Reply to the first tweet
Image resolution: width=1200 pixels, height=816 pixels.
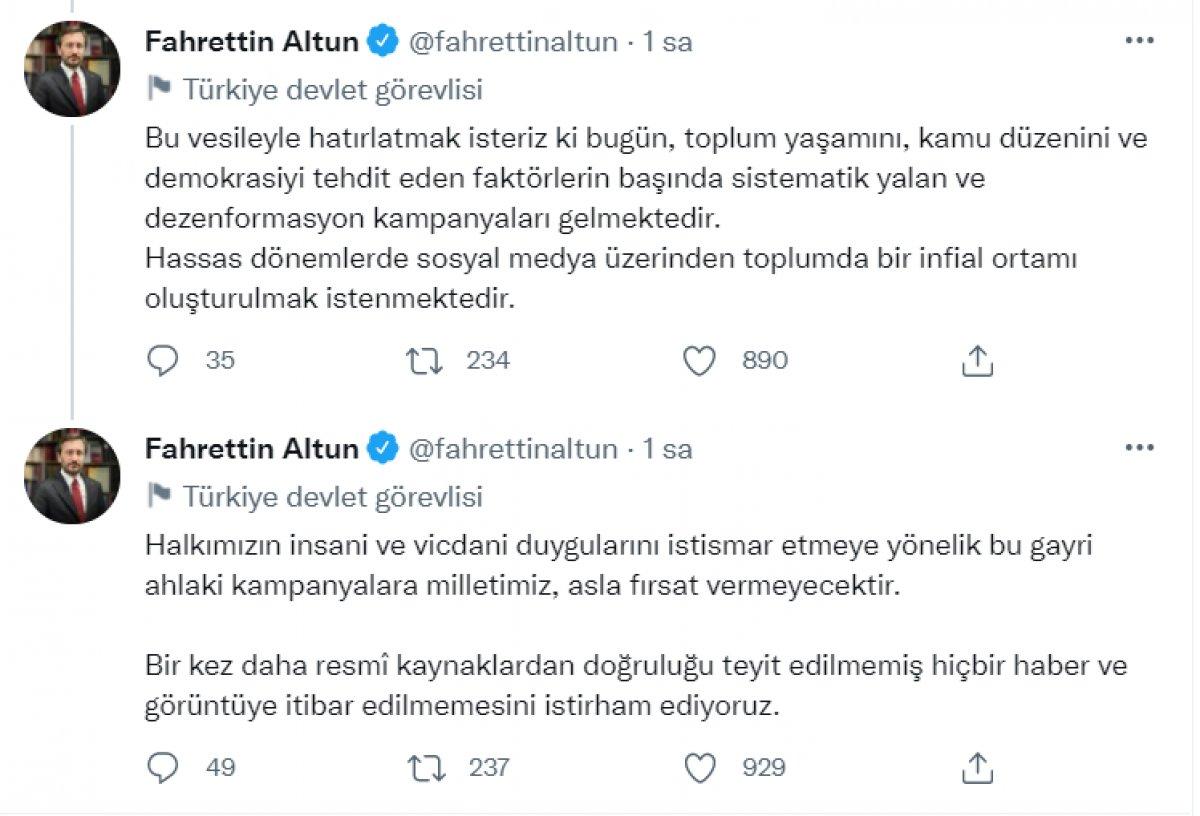[x=165, y=361]
